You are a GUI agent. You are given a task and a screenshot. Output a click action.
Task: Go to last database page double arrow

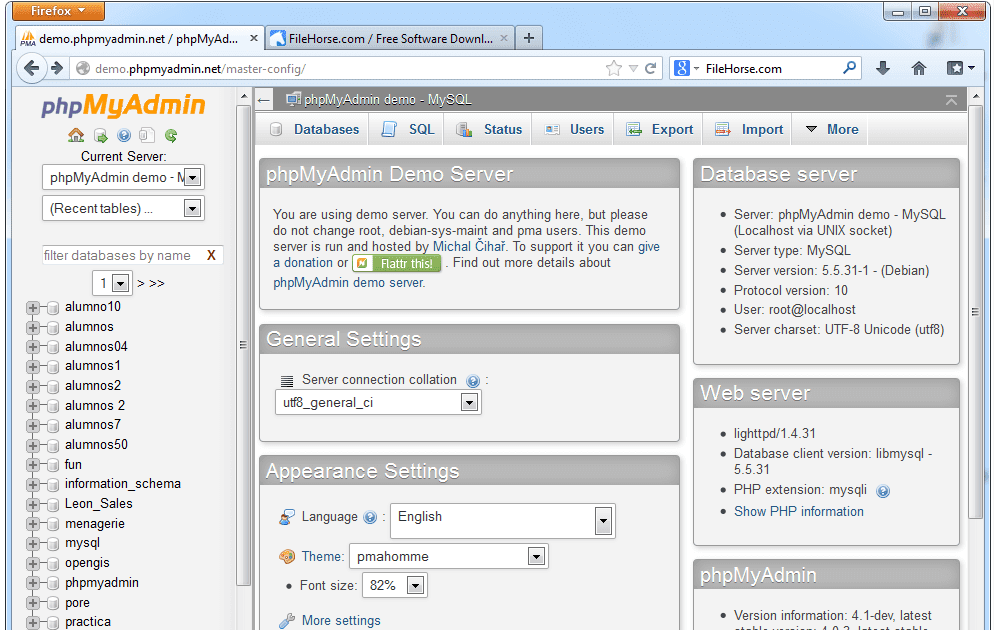tap(157, 283)
